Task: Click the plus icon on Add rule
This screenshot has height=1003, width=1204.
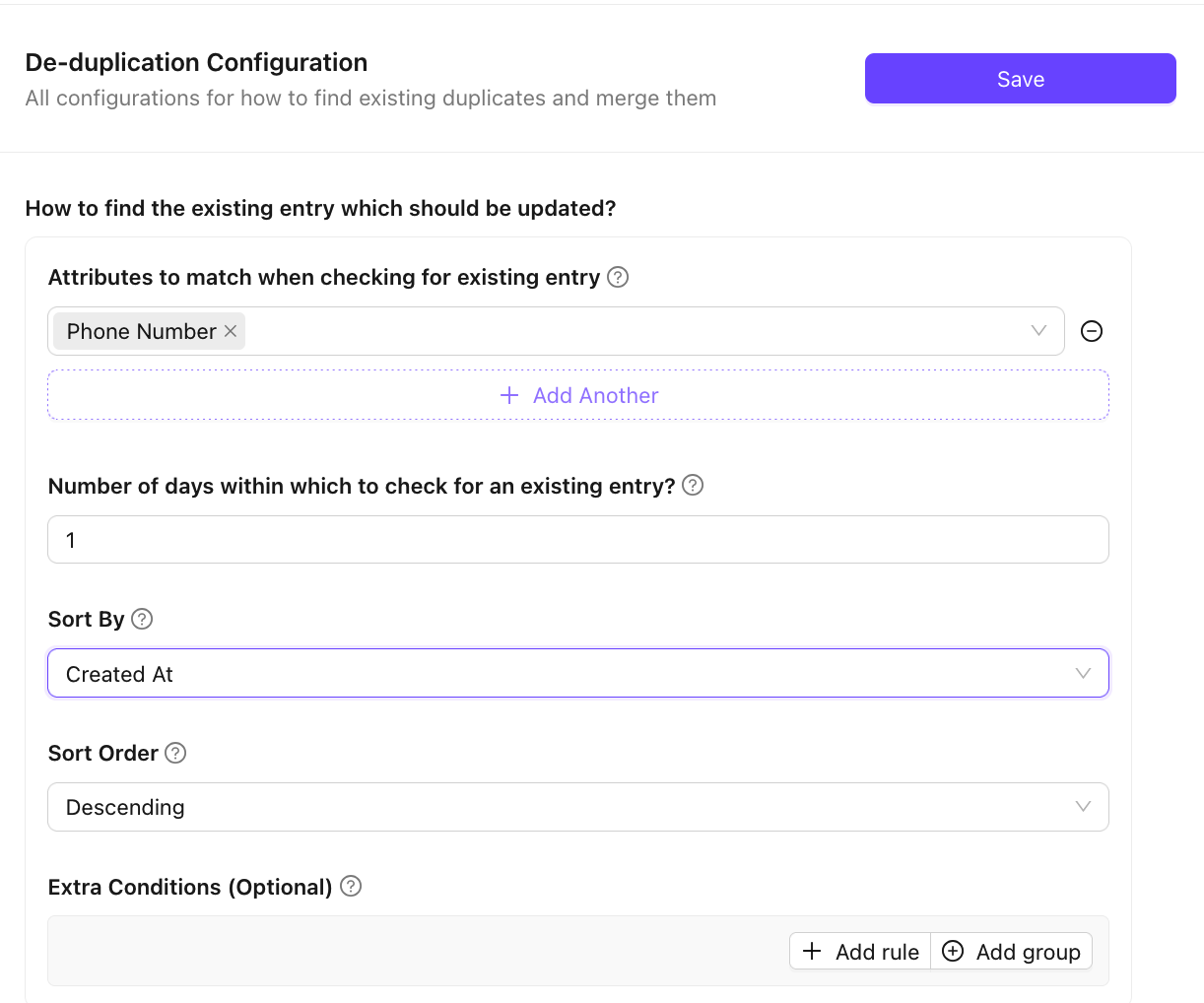Action: pyautogui.click(x=812, y=951)
